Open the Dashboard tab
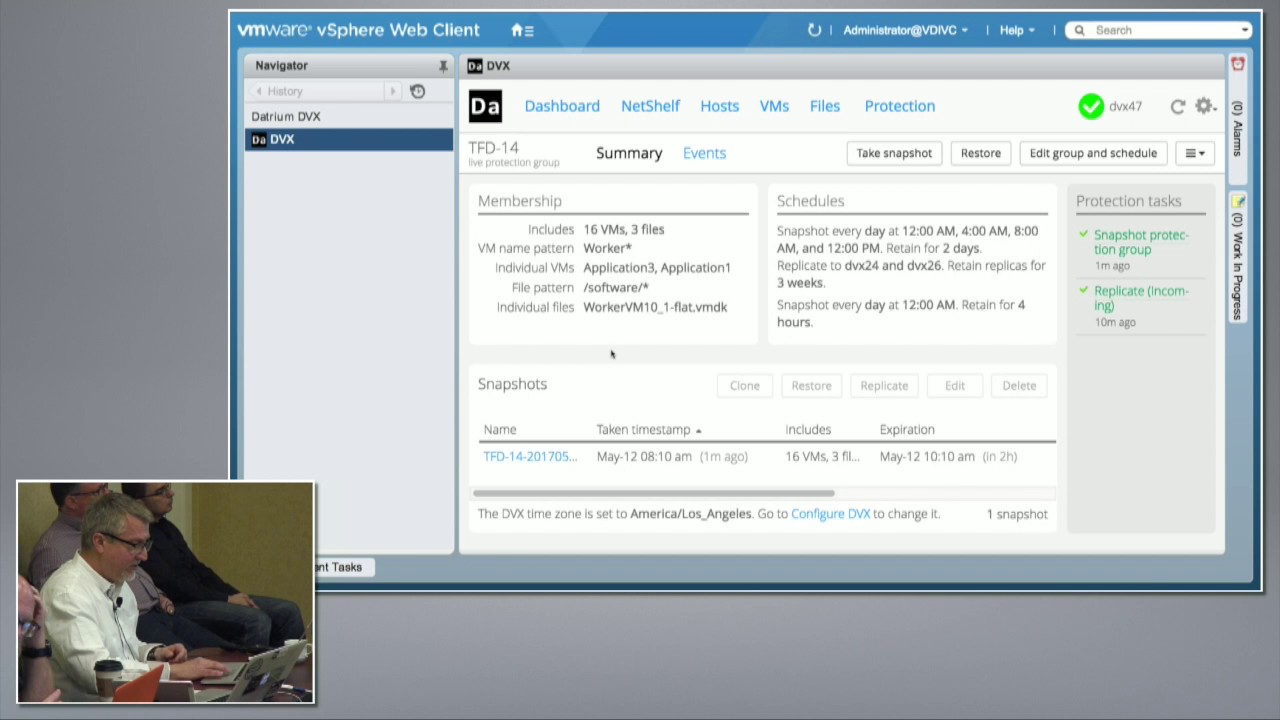Screen dimensions: 1280x720 562,106
